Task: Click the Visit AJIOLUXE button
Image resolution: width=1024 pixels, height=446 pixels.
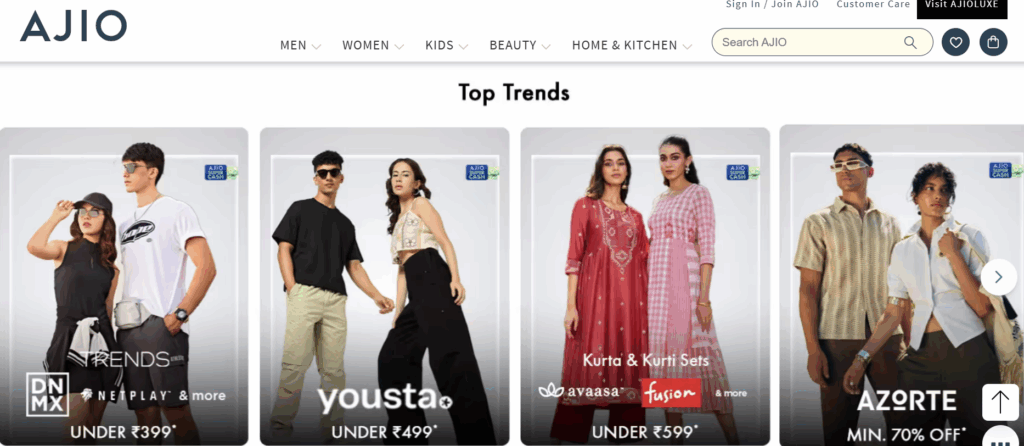Action: 962,7
